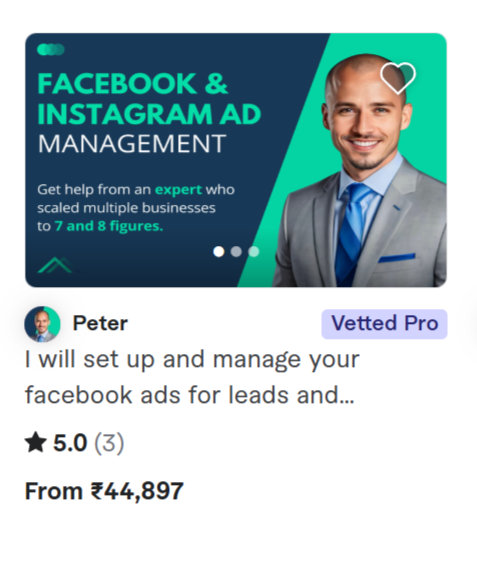Click the highlighted "expert" word in banner

click(178, 190)
